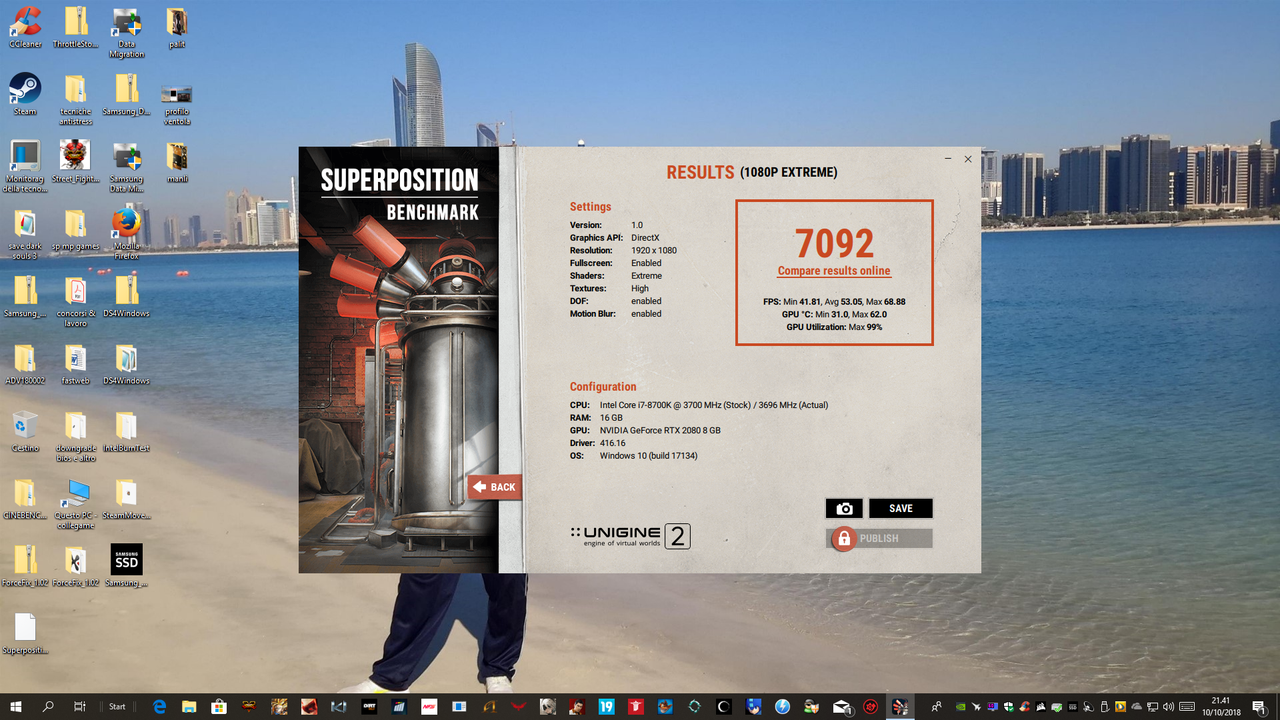Viewport: 1280px width, 720px height.
Task: Click the locked Publish button
Action: [x=881, y=538]
